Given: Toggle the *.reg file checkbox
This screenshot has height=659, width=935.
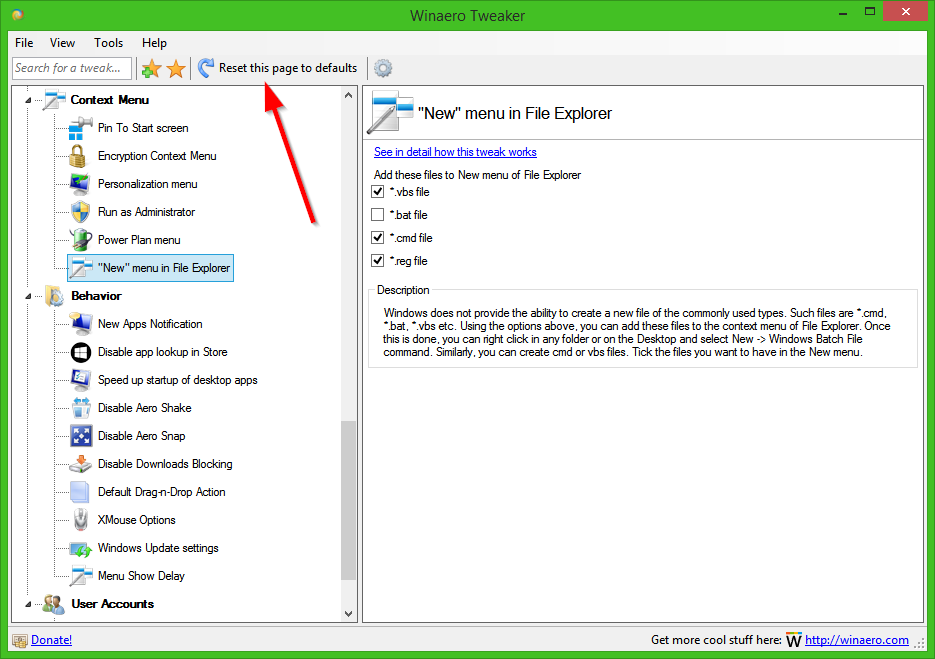Looking at the screenshot, I should [x=377, y=260].
